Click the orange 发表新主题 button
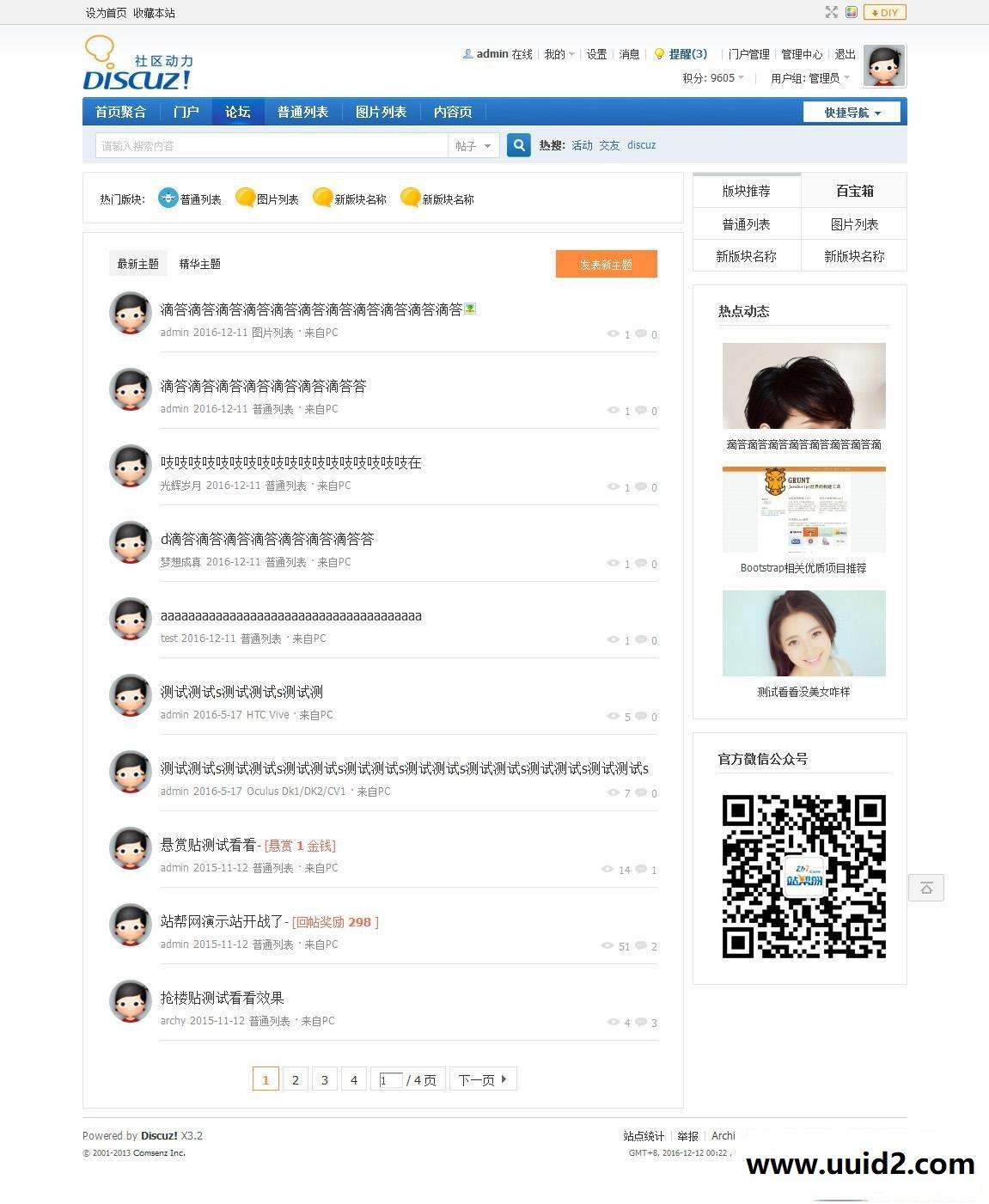989x1204 pixels. click(x=606, y=264)
